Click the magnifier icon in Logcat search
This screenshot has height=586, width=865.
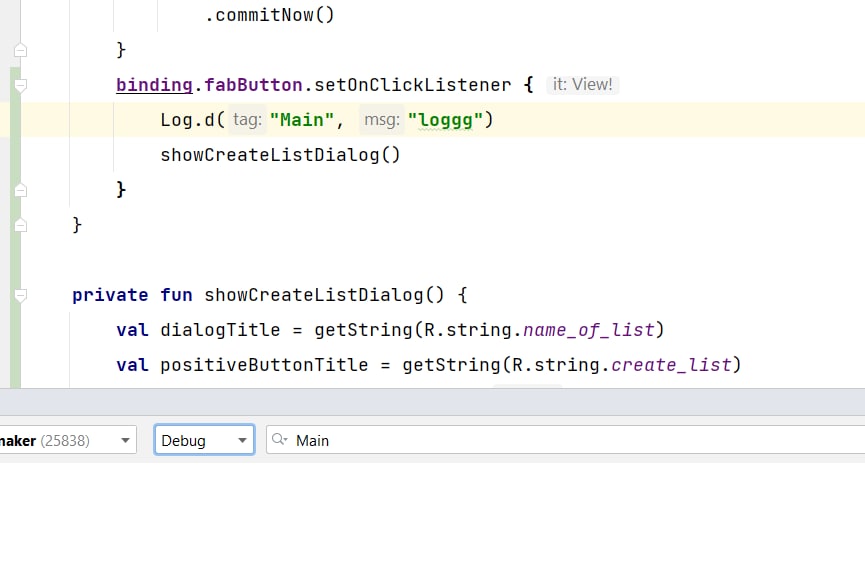click(280, 440)
